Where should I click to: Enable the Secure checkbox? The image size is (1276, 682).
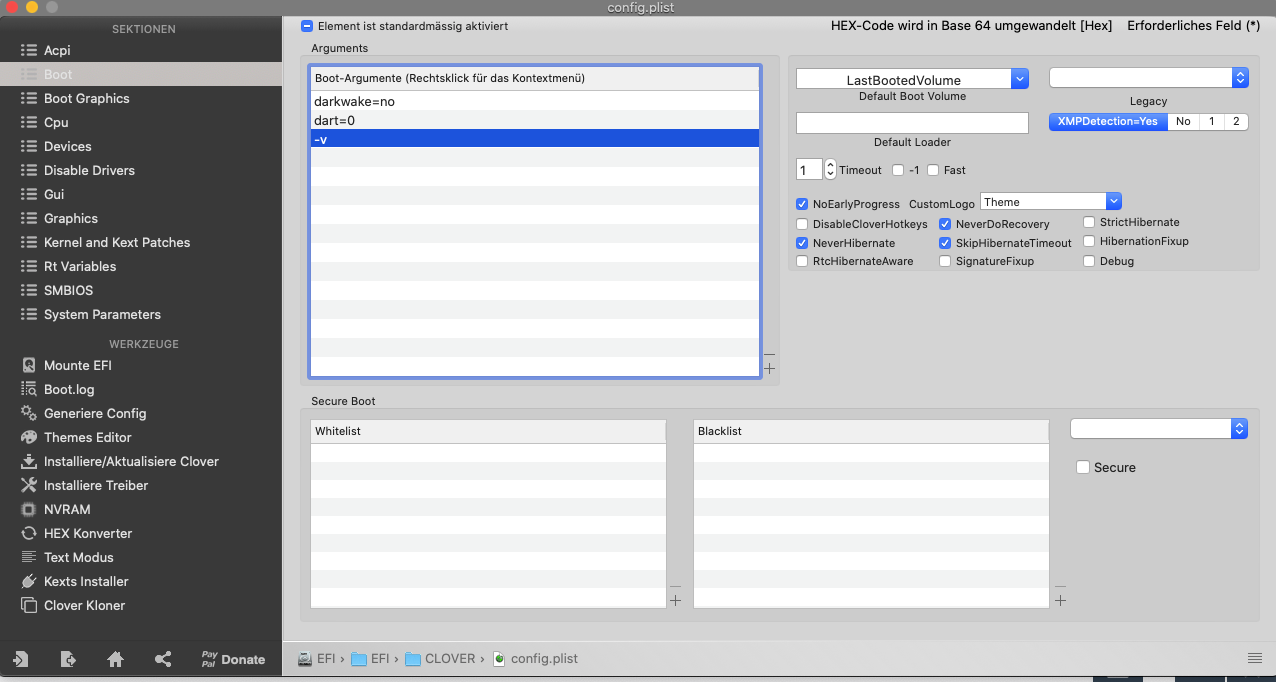click(1082, 467)
